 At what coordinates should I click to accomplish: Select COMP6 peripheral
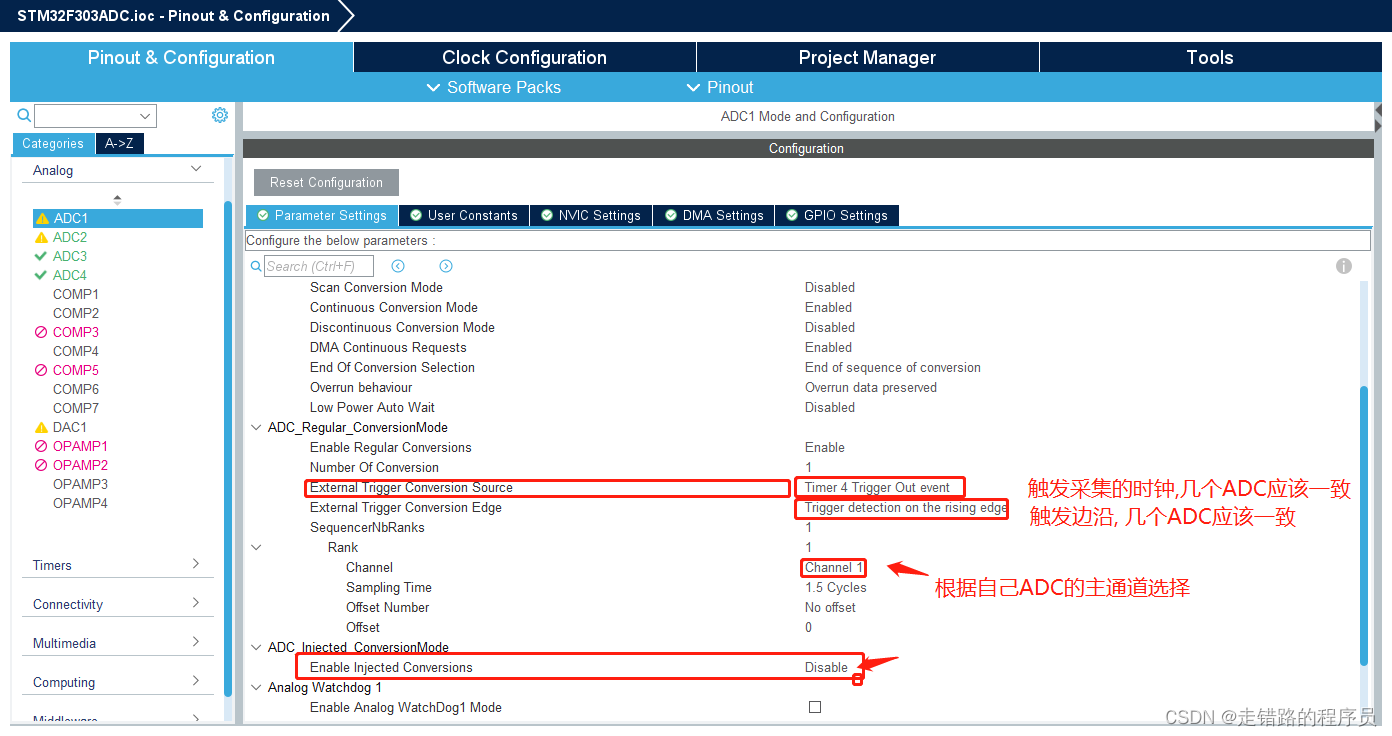pyautogui.click(x=76, y=389)
